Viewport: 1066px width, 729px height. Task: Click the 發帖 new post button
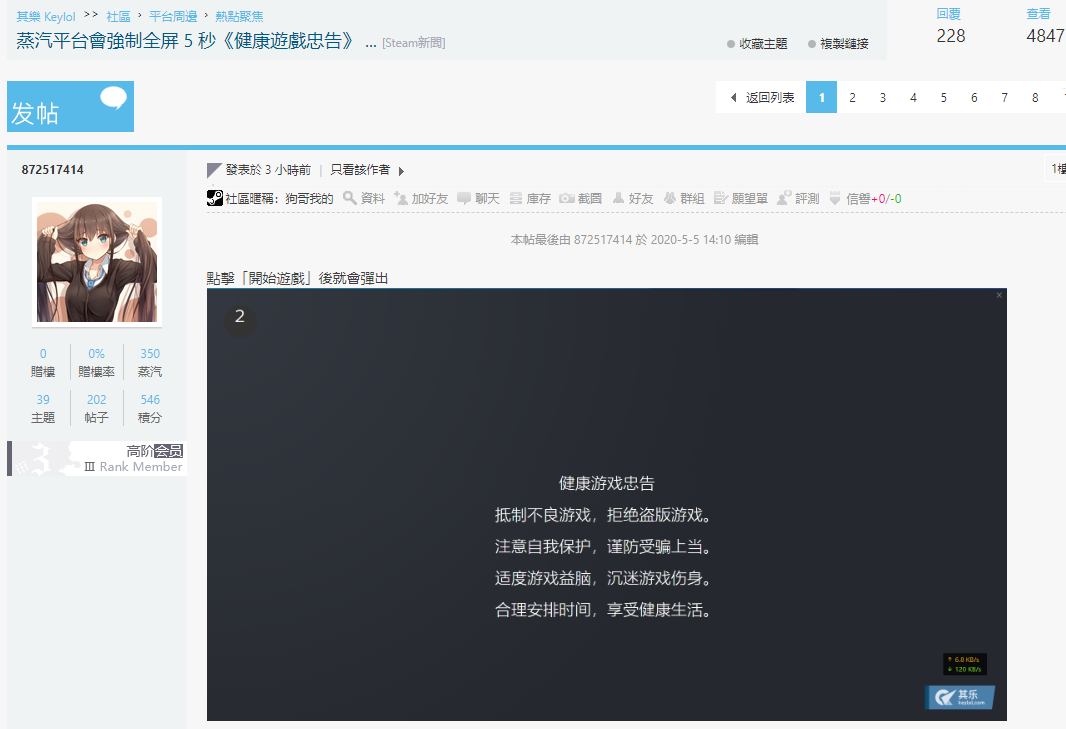coord(70,107)
